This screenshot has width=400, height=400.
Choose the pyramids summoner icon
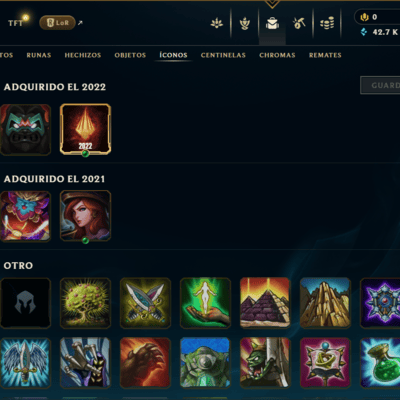click(x=265, y=303)
